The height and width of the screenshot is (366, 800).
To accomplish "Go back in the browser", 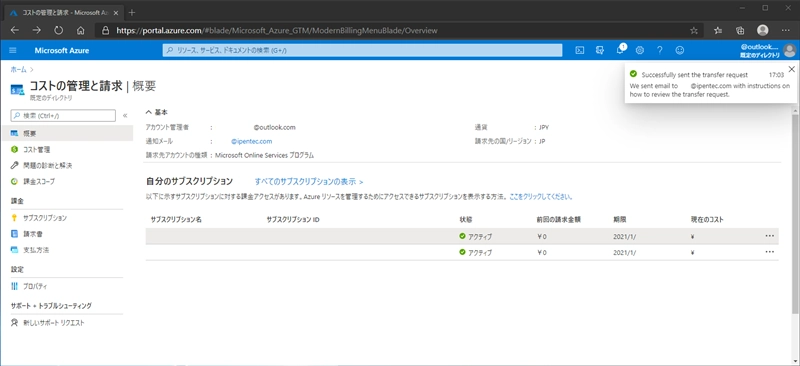I will 14,30.
